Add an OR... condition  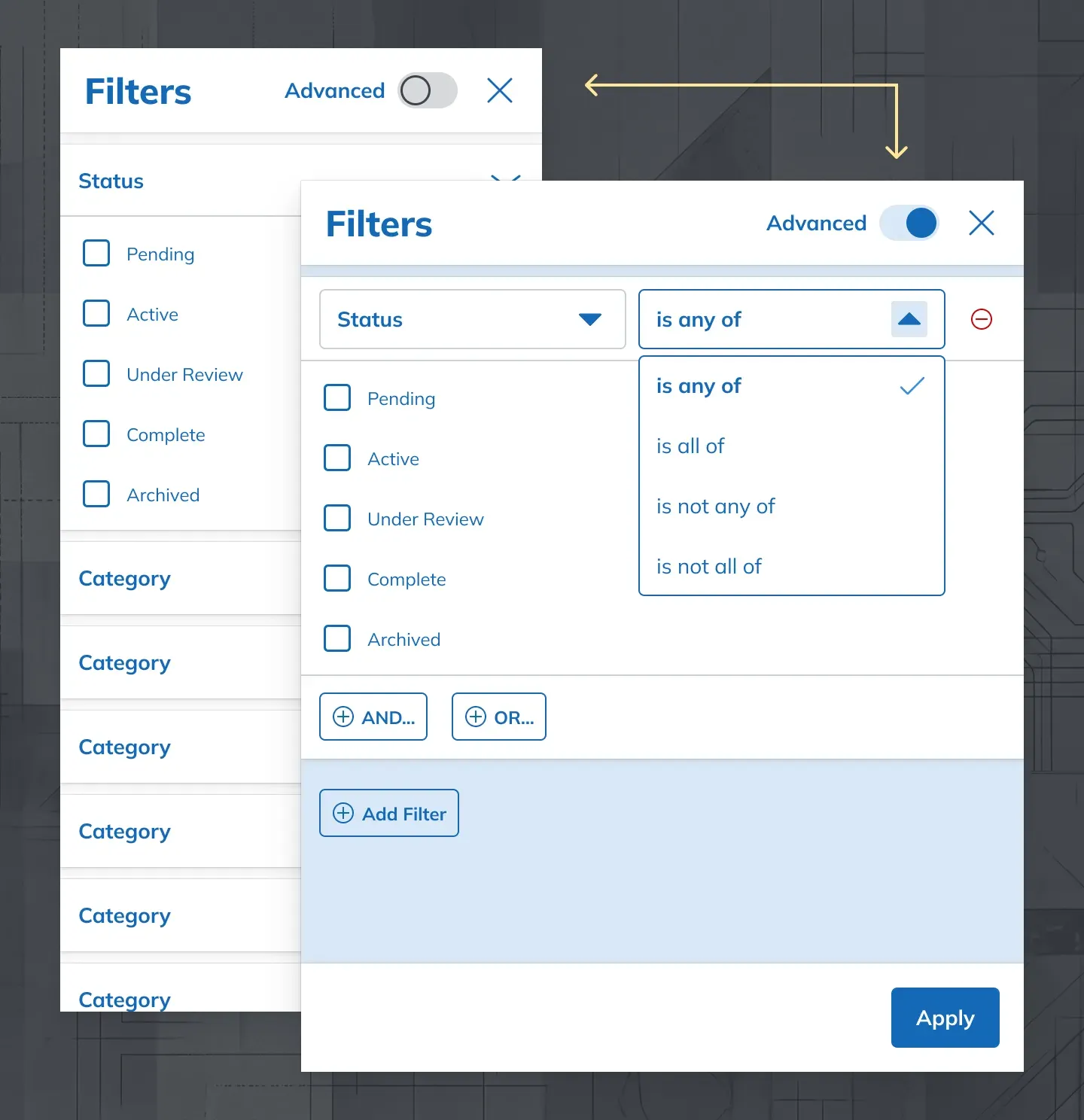click(x=499, y=717)
